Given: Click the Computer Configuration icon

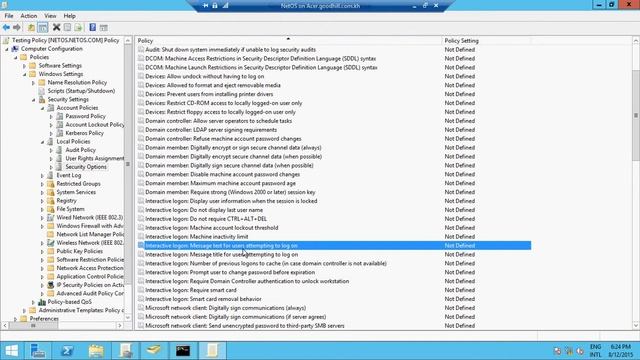Looking at the screenshot, I should [x=15, y=49].
